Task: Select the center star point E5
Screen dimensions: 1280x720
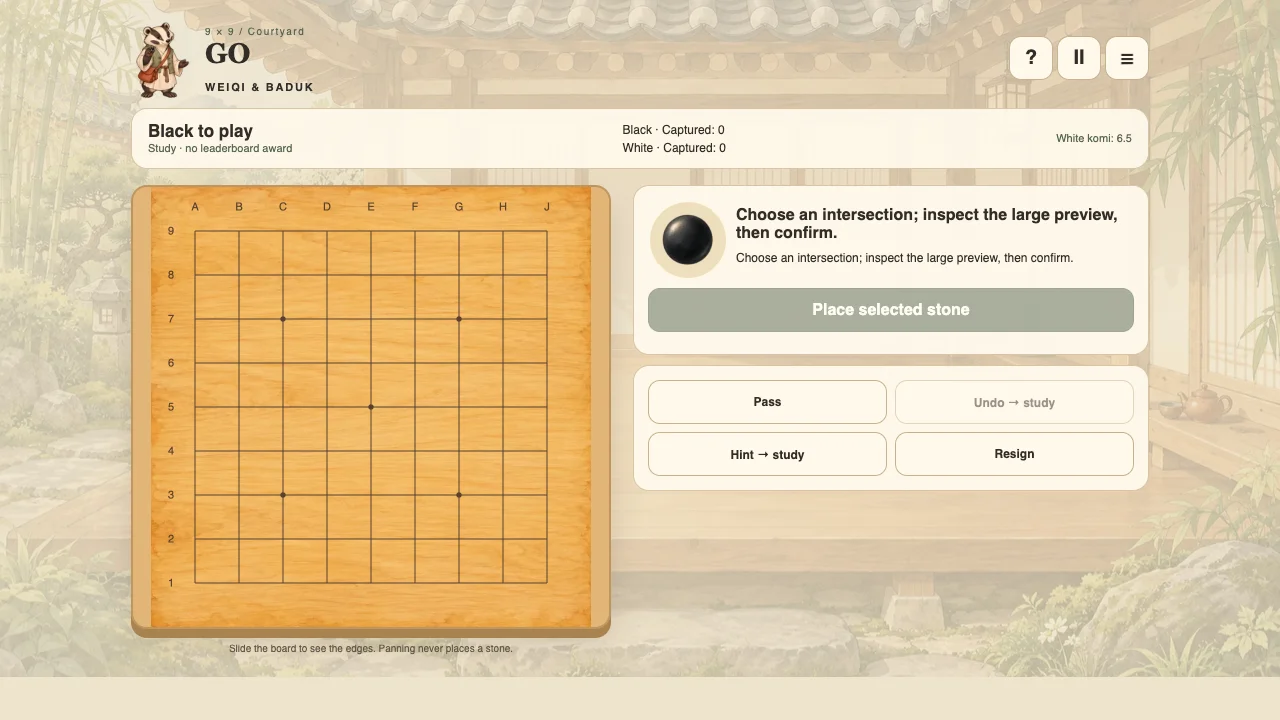Action: tap(371, 407)
